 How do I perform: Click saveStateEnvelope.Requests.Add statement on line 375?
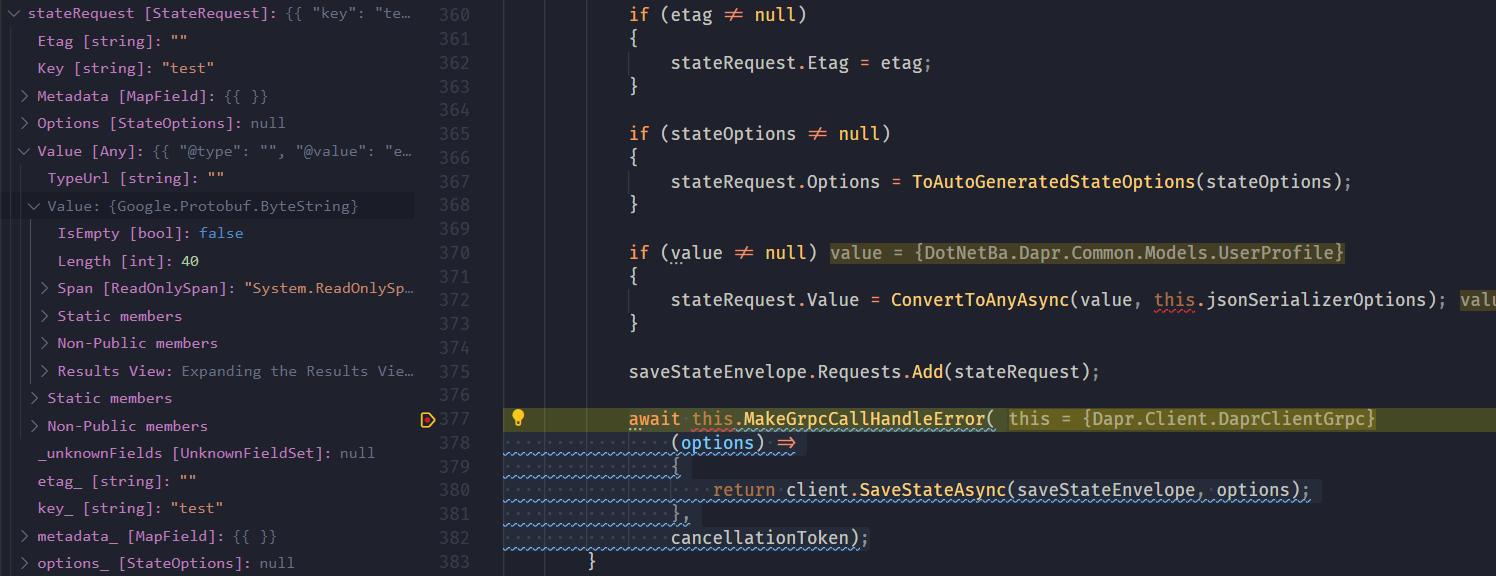point(864,372)
